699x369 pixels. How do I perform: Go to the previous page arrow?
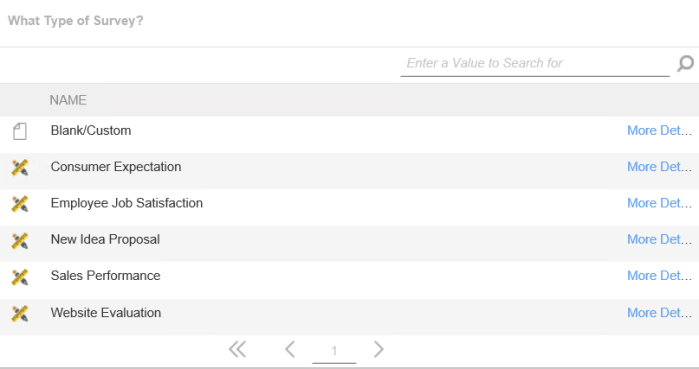[x=290, y=349]
